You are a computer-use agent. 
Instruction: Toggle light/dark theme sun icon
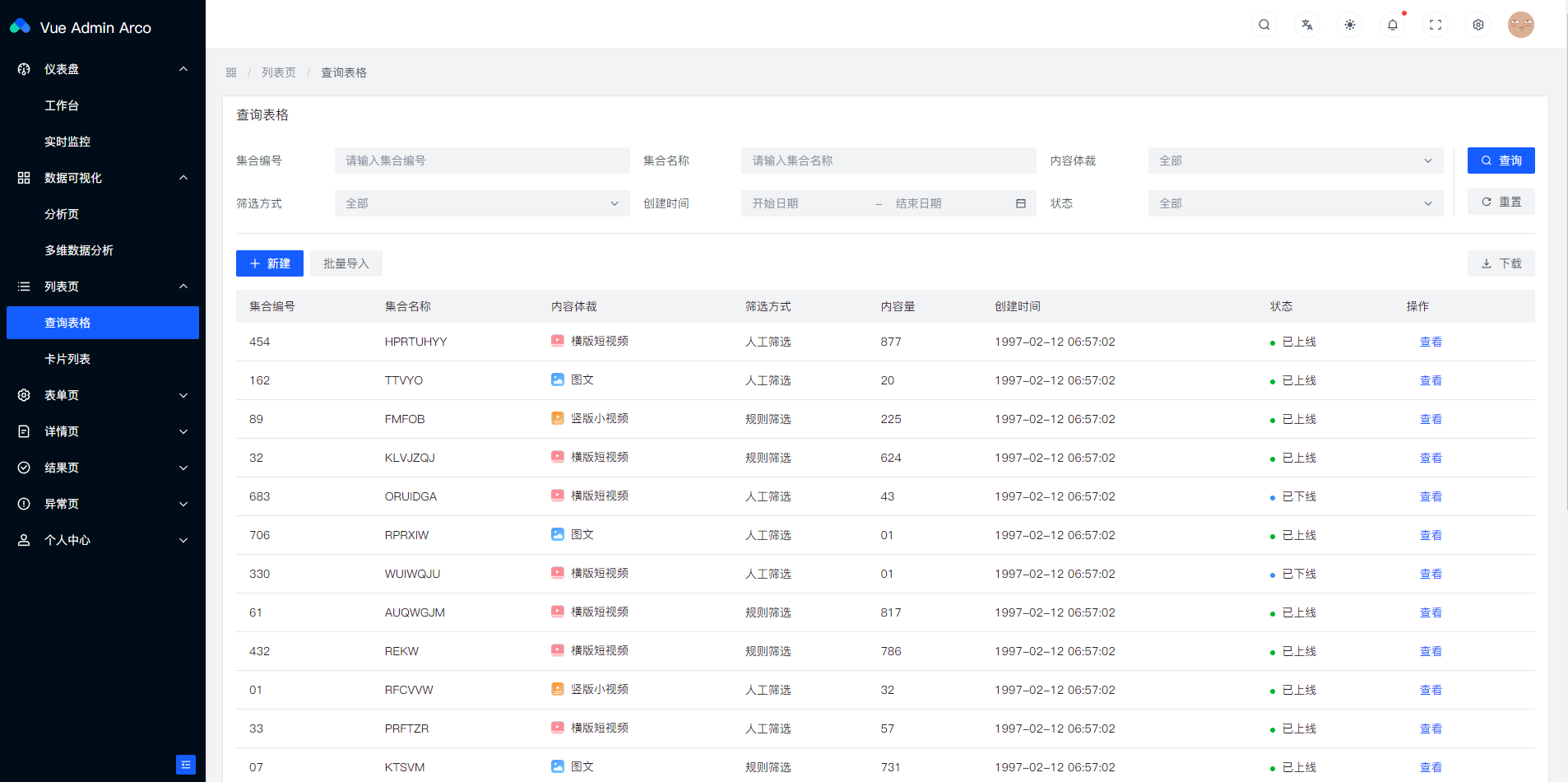(1350, 25)
